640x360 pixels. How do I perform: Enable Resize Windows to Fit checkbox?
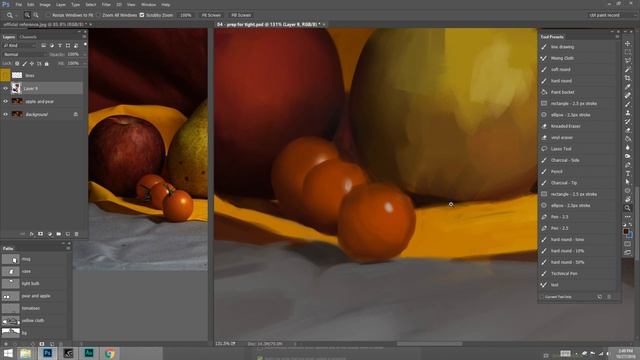(48, 15)
